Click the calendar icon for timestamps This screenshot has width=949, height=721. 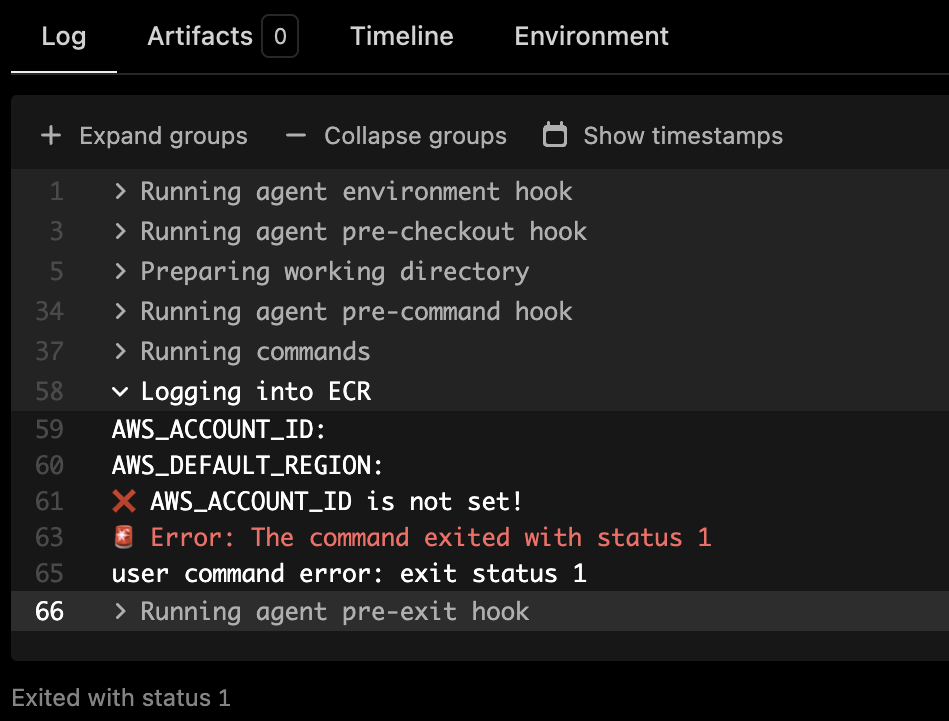[x=554, y=136]
